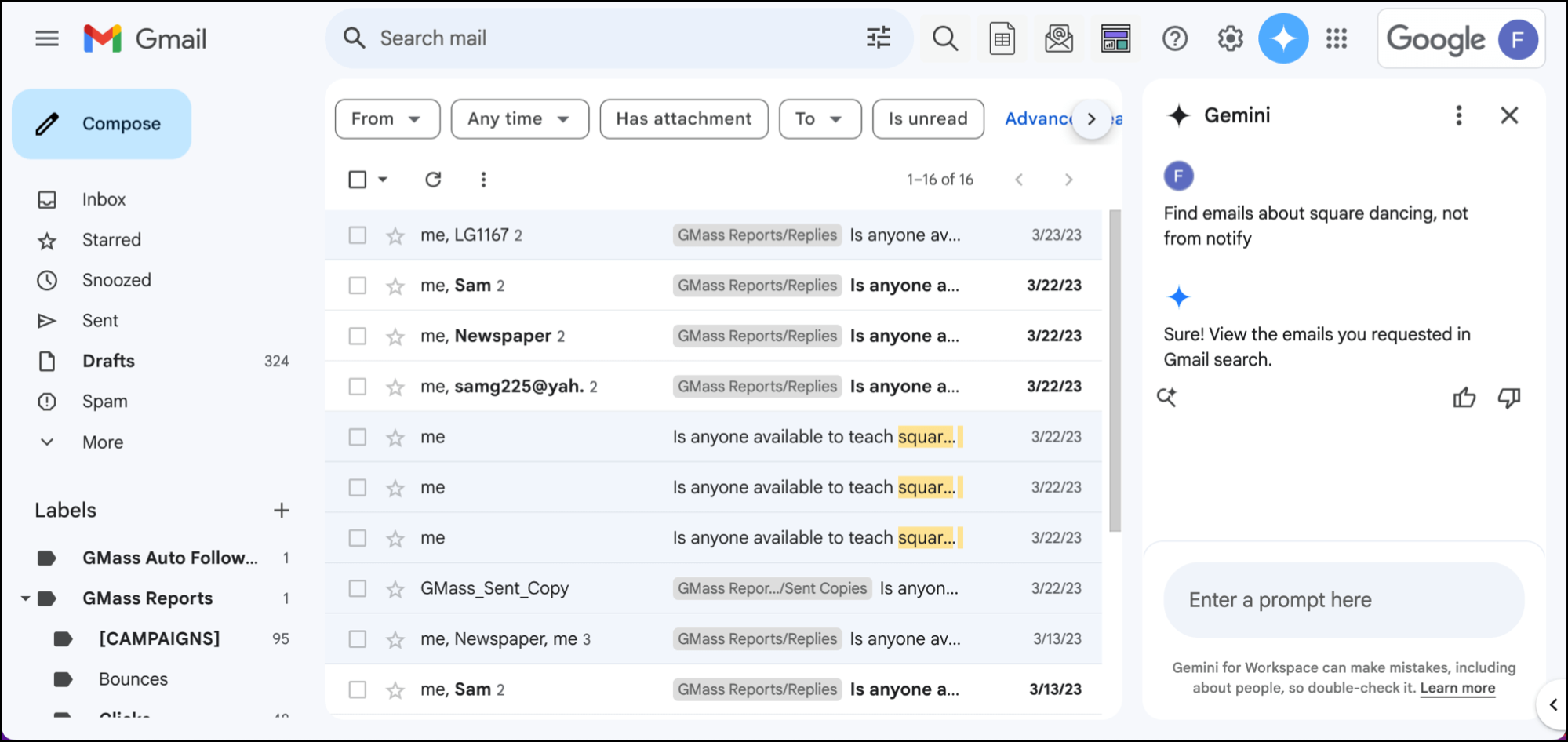
Task: Select the me, Sam 3/22/23 email checkbox
Action: point(357,286)
